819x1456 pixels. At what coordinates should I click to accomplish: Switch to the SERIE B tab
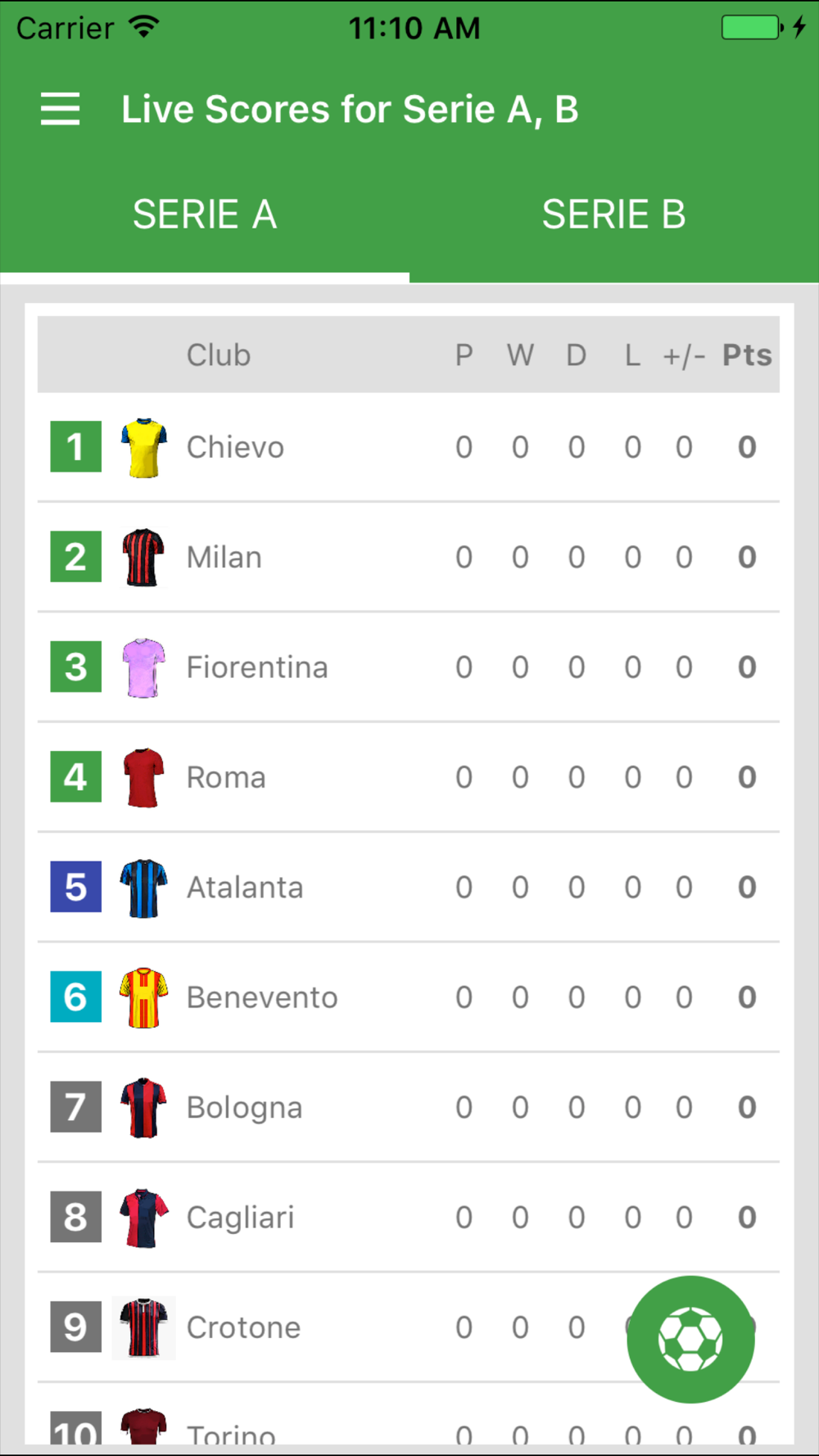tap(613, 215)
